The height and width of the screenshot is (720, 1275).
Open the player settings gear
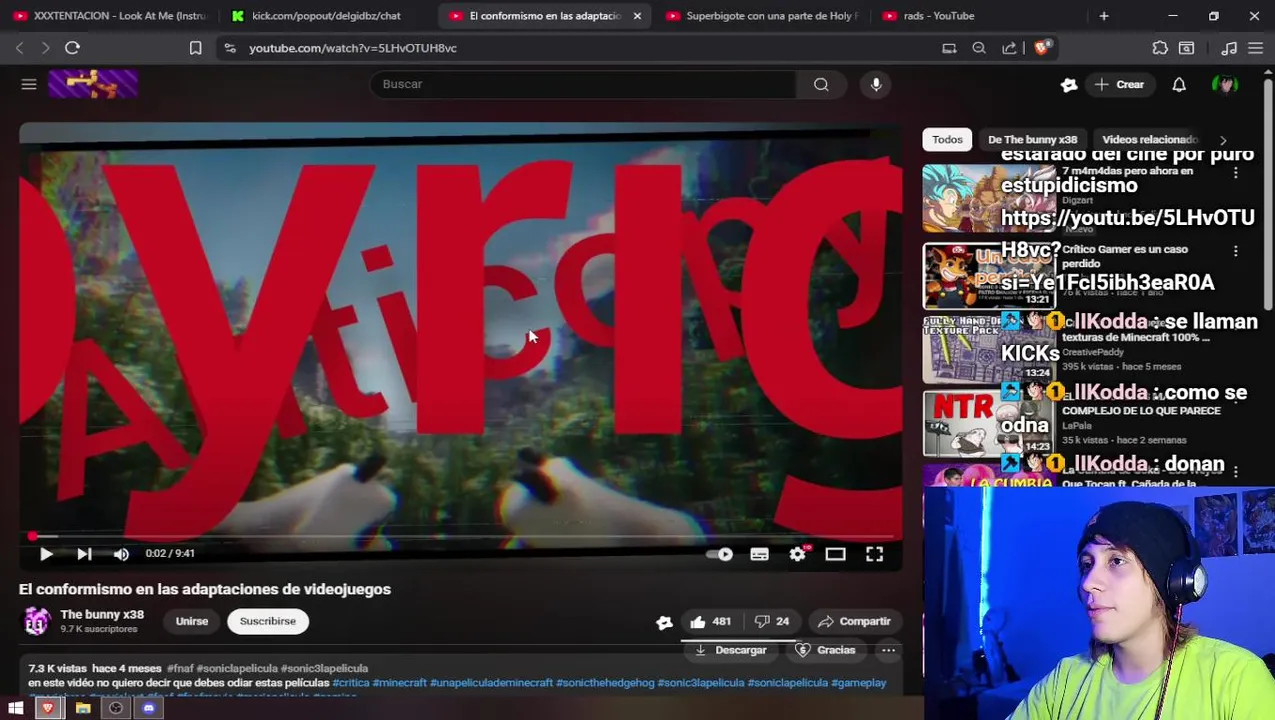click(x=797, y=554)
